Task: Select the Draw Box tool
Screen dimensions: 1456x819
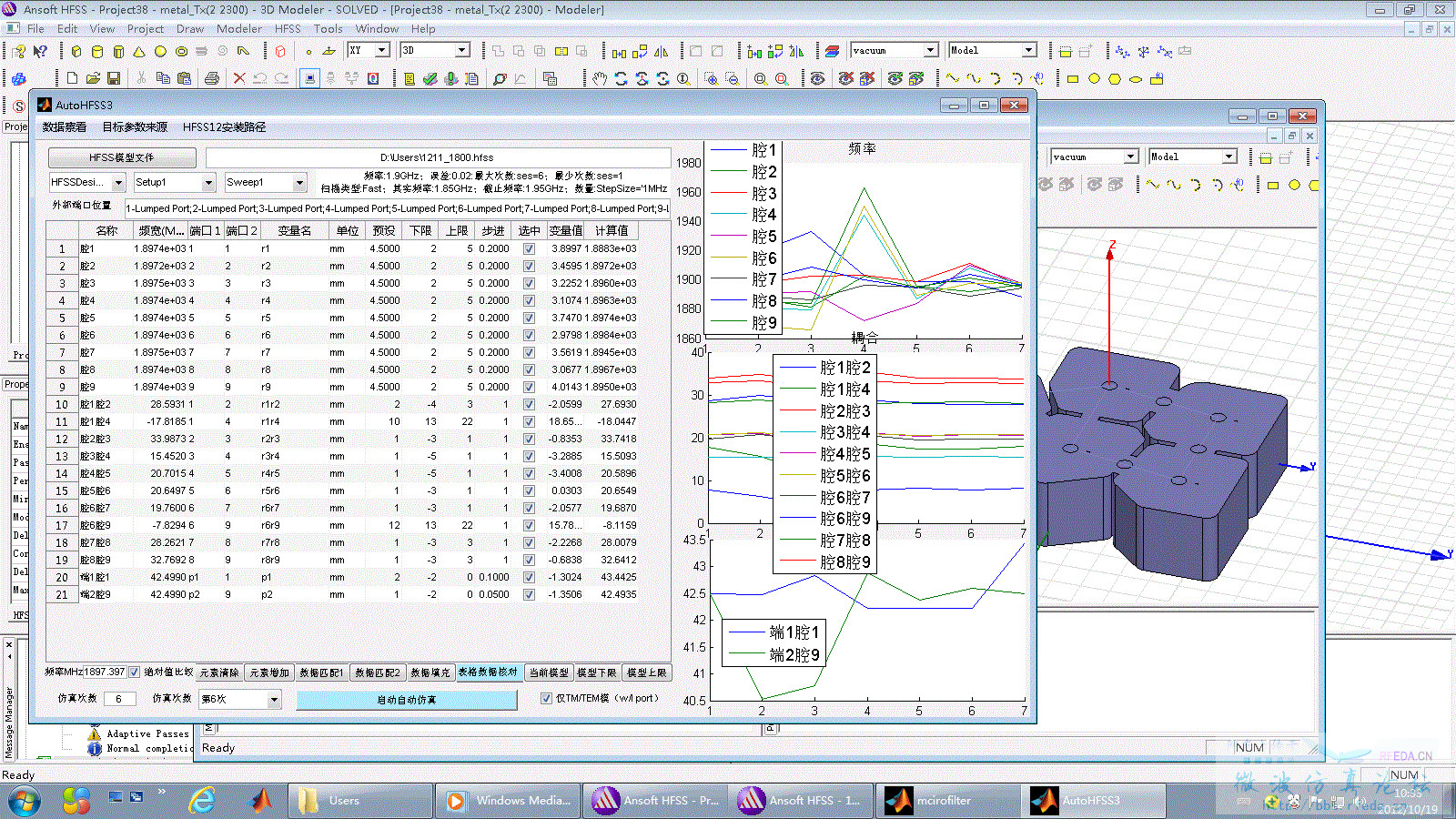Action: coord(76,52)
